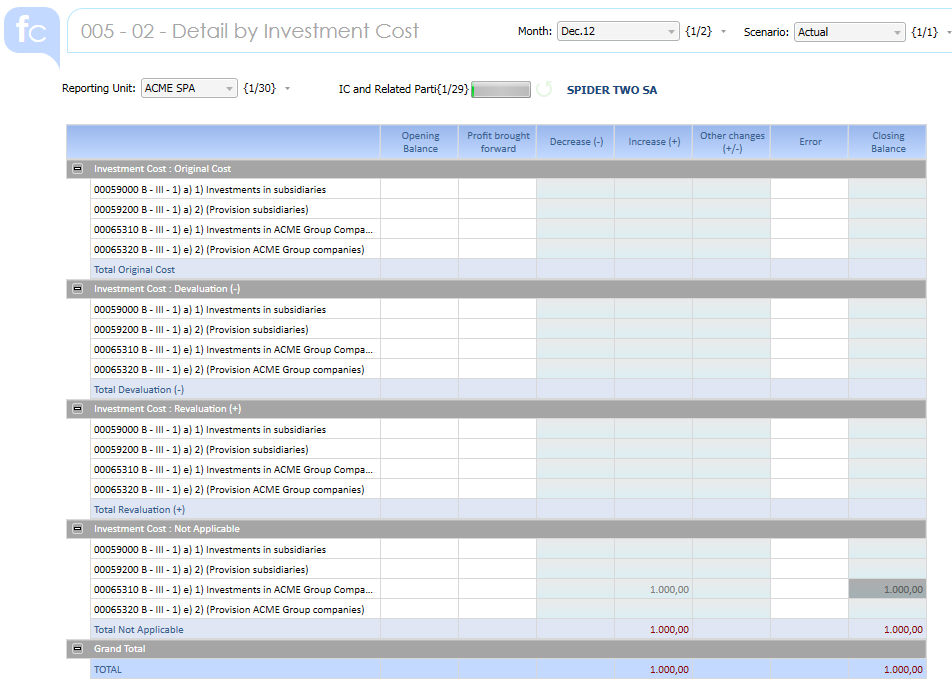This screenshot has height=695, width=952.
Task: Collapse the Investment Cost : Devaluation (-) section
Action: [78, 289]
